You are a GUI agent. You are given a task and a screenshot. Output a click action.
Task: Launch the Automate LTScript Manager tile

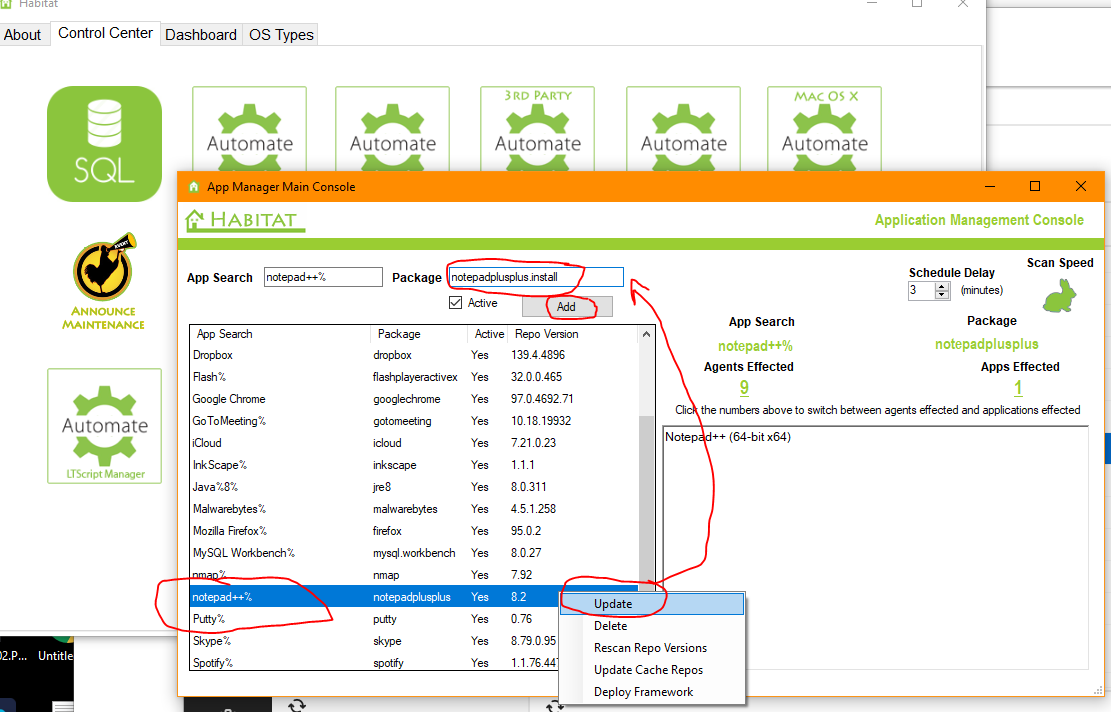tap(104, 427)
